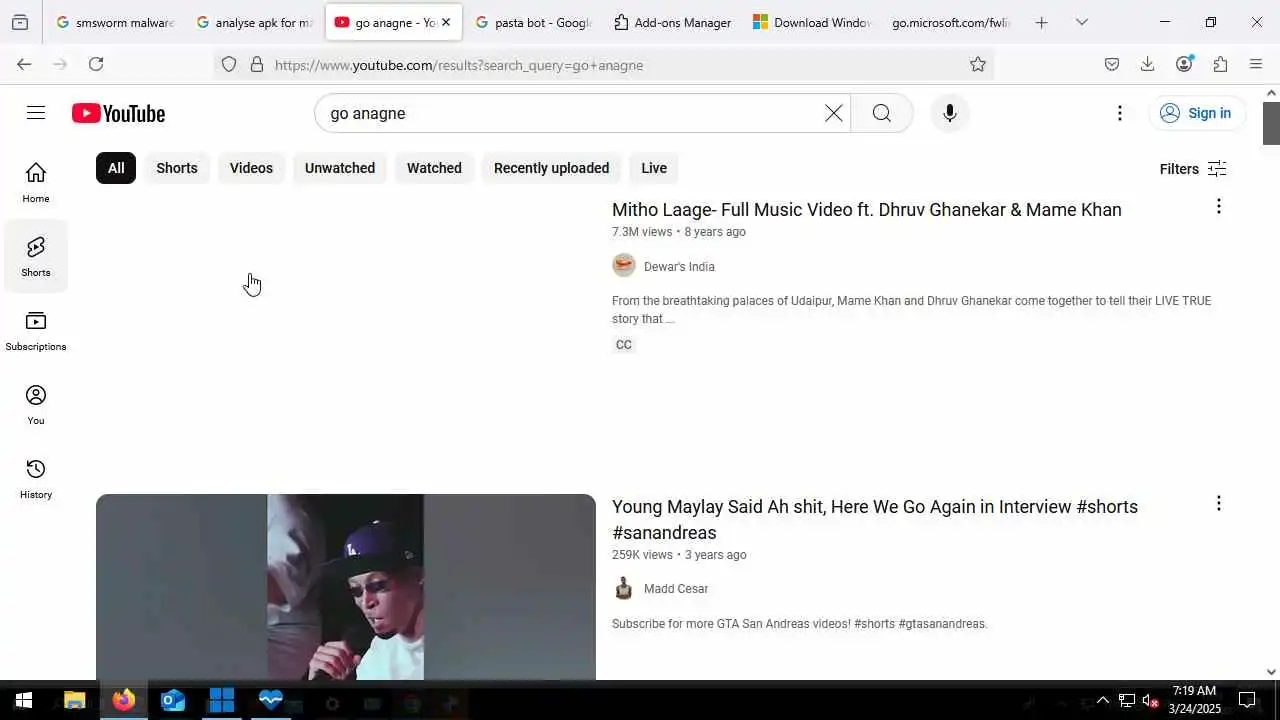Bookmark this page with star
This screenshot has width=1280, height=720.
pyautogui.click(x=978, y=64)
